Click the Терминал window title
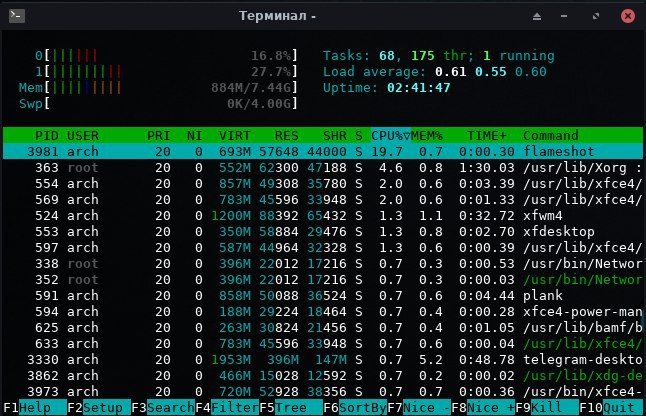This screenshot has width=646, height=416. pos(273,16)
